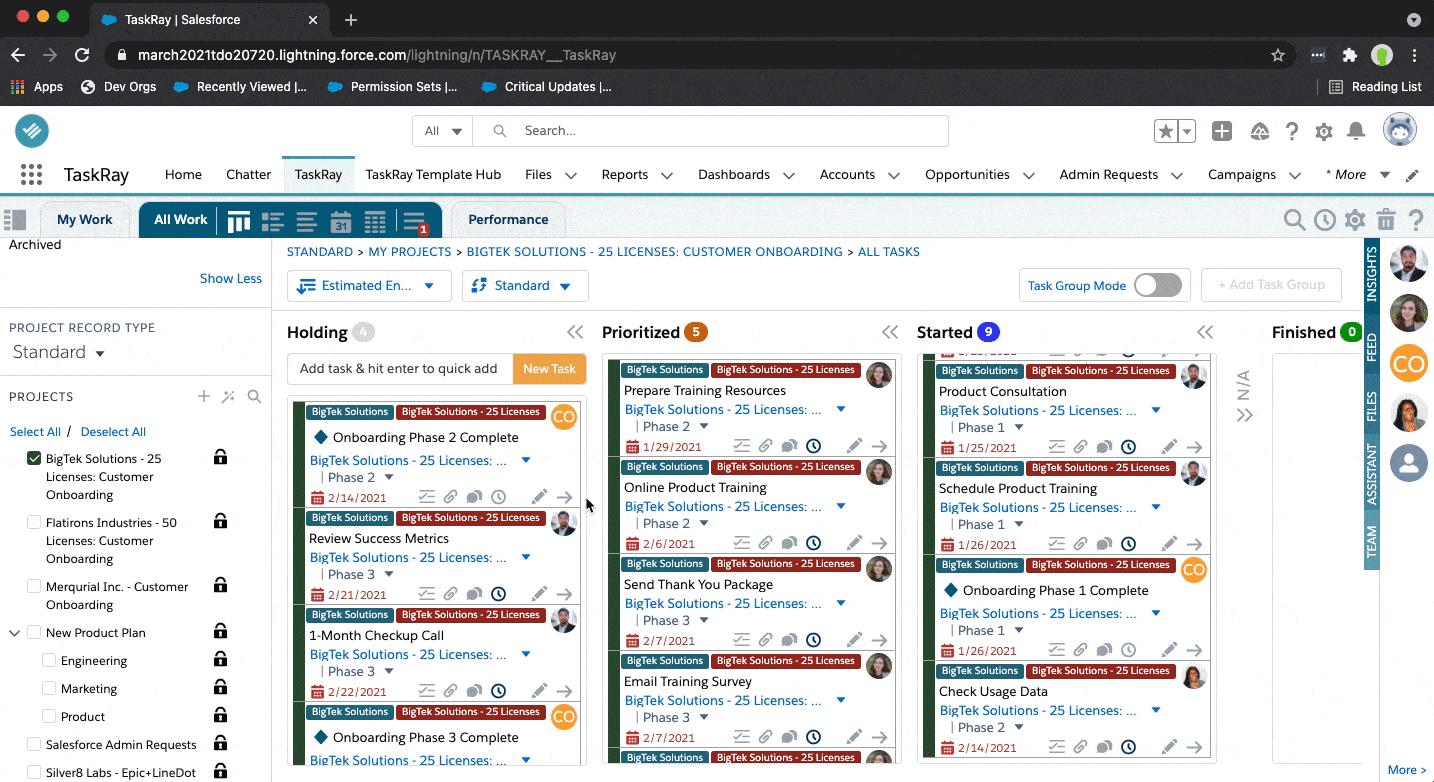Edit navigation items pencil icon
Screen dimensions: 1434x782
point(1412,175)
